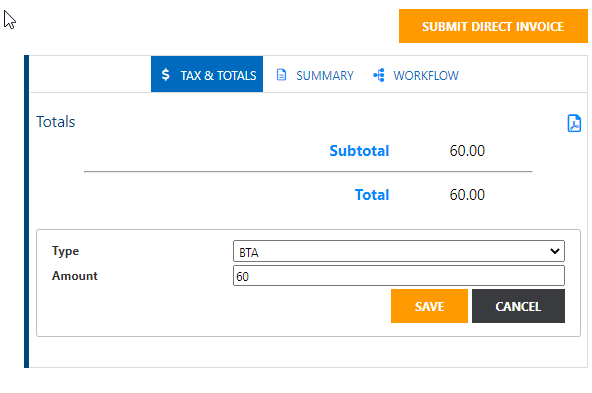592x393 pixels.
Task: Click the workflow diagram icon
Action: 379,75
